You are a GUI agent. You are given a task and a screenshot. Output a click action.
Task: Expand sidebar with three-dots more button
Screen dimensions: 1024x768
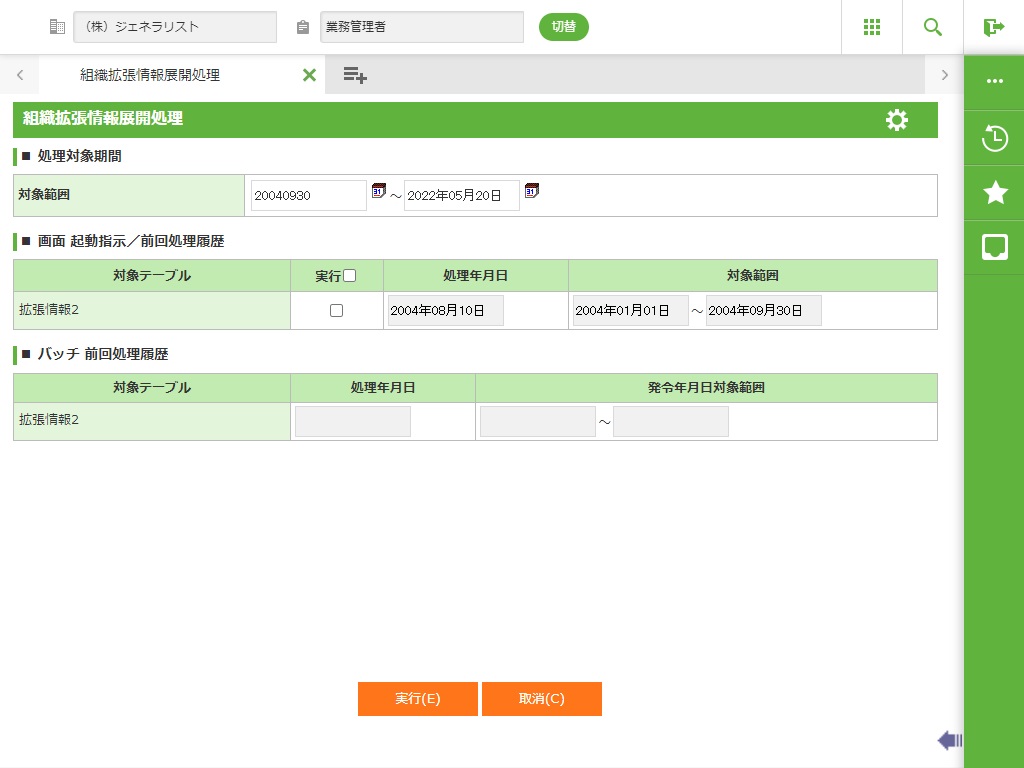[x=994, y=81]
